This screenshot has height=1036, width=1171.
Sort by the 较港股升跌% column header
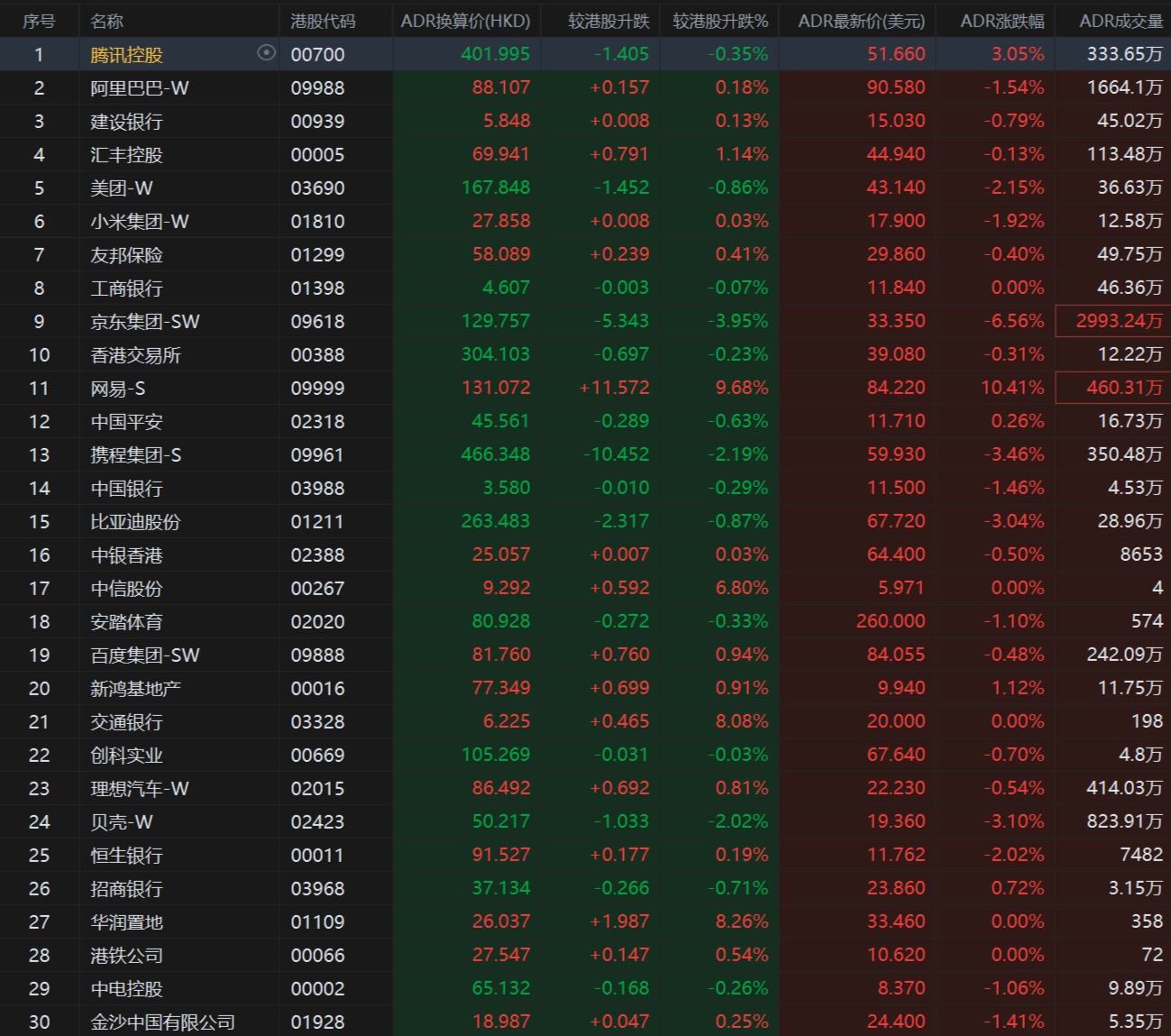(x=720, y=21)
